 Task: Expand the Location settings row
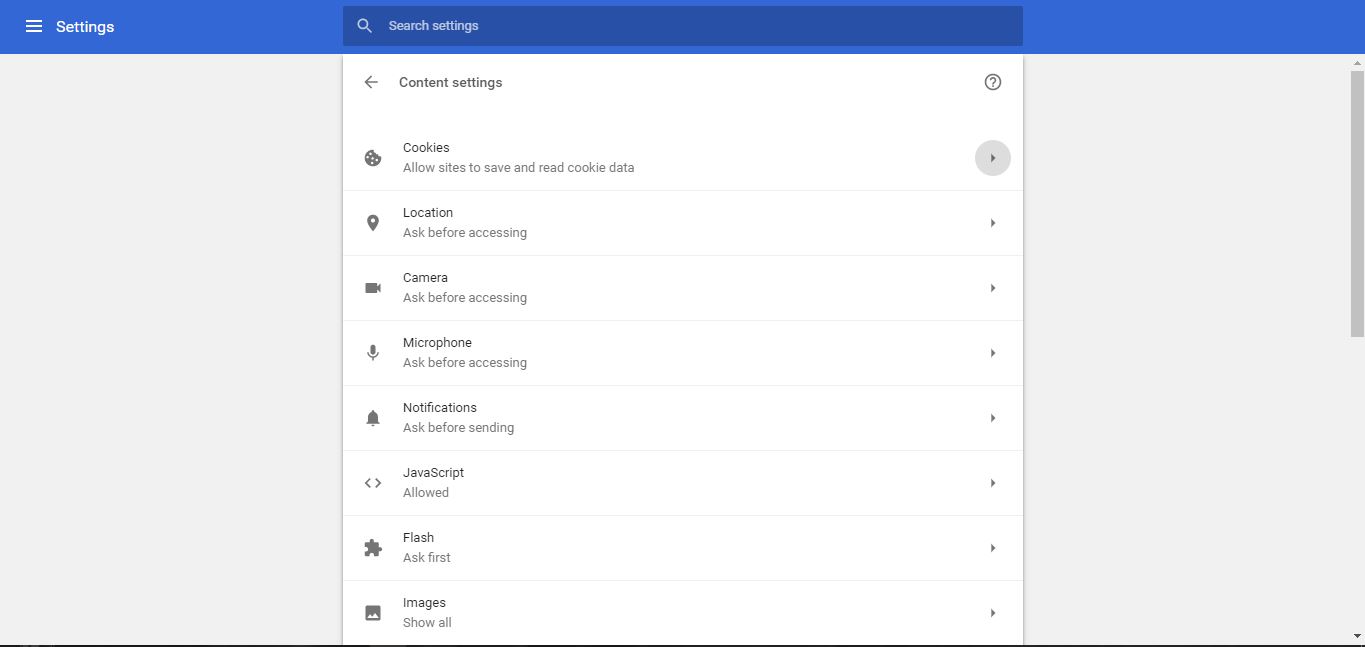[992, 222]
